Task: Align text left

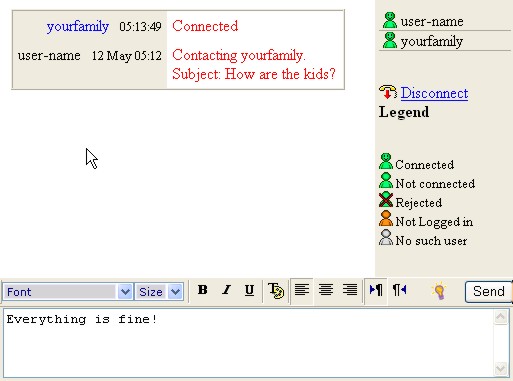Action: [x=302, y=290]
